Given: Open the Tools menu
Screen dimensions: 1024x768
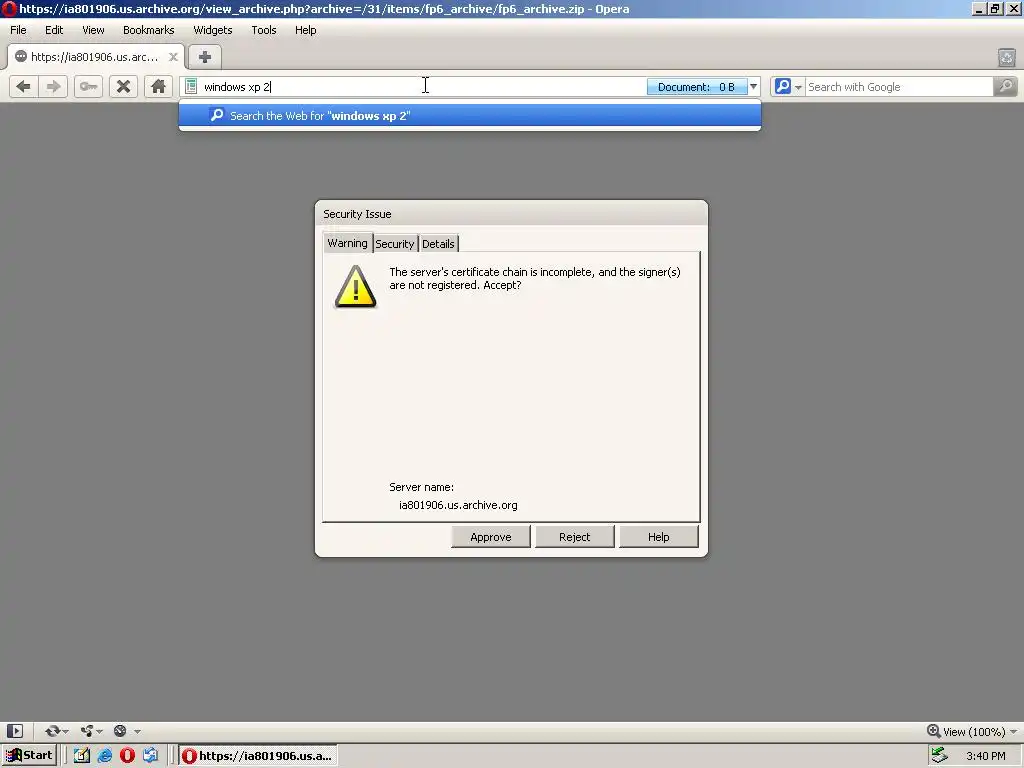Looking at the screenshot, I should pyautogui.click(x=264, y=30).
